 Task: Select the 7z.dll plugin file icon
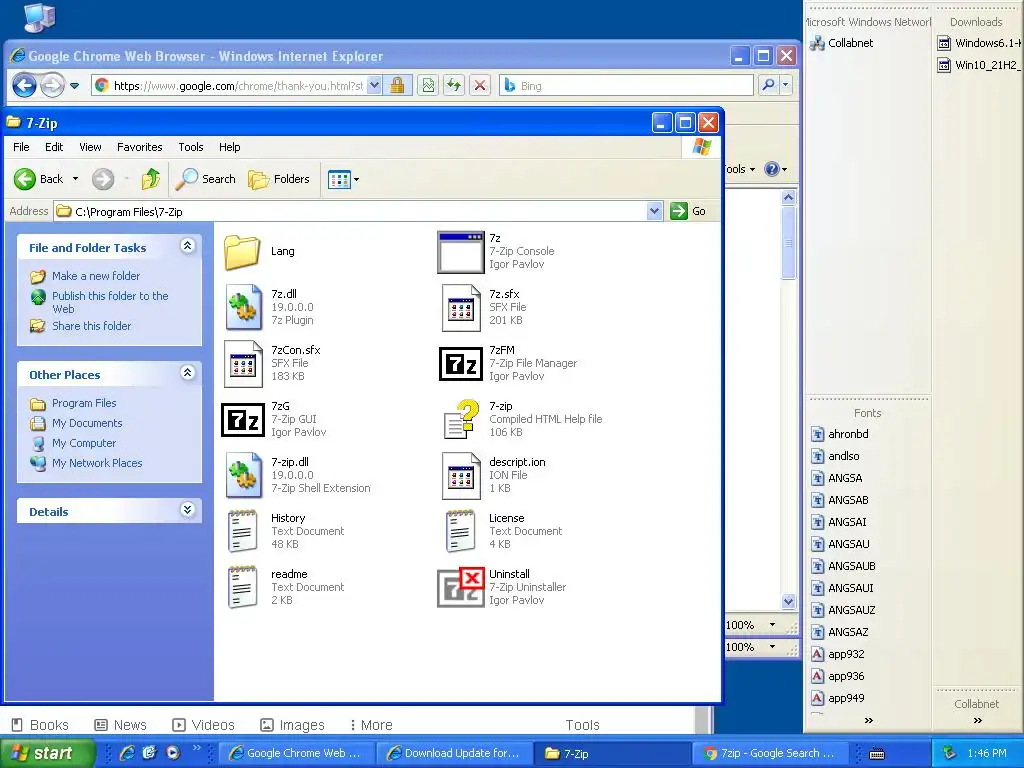[x=244, y=307]
